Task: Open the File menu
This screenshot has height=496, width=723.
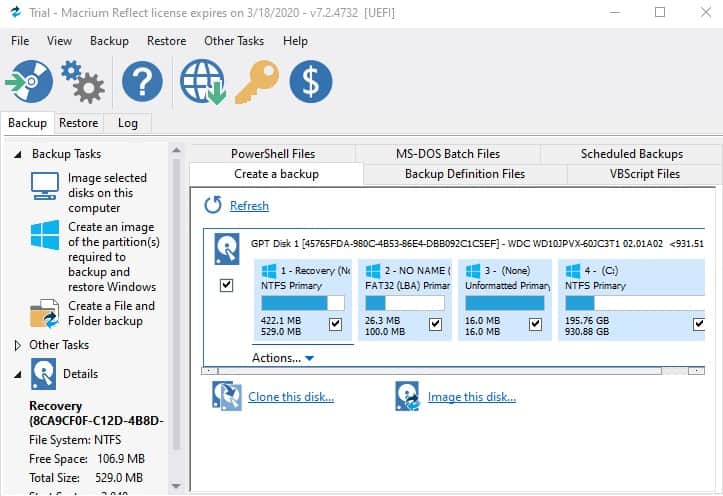Action: [x=20, y=41]
